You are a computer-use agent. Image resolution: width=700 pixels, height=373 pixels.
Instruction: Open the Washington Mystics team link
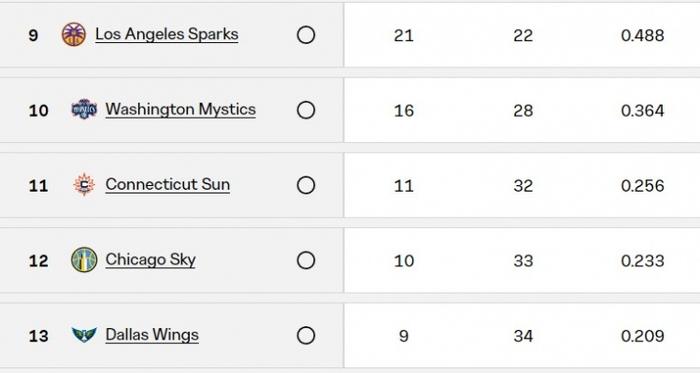tap(180, 110)
